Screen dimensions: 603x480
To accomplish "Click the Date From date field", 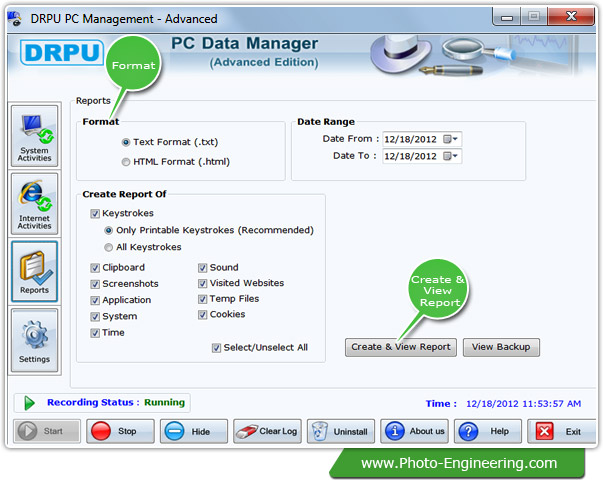I will pos(422,139).
